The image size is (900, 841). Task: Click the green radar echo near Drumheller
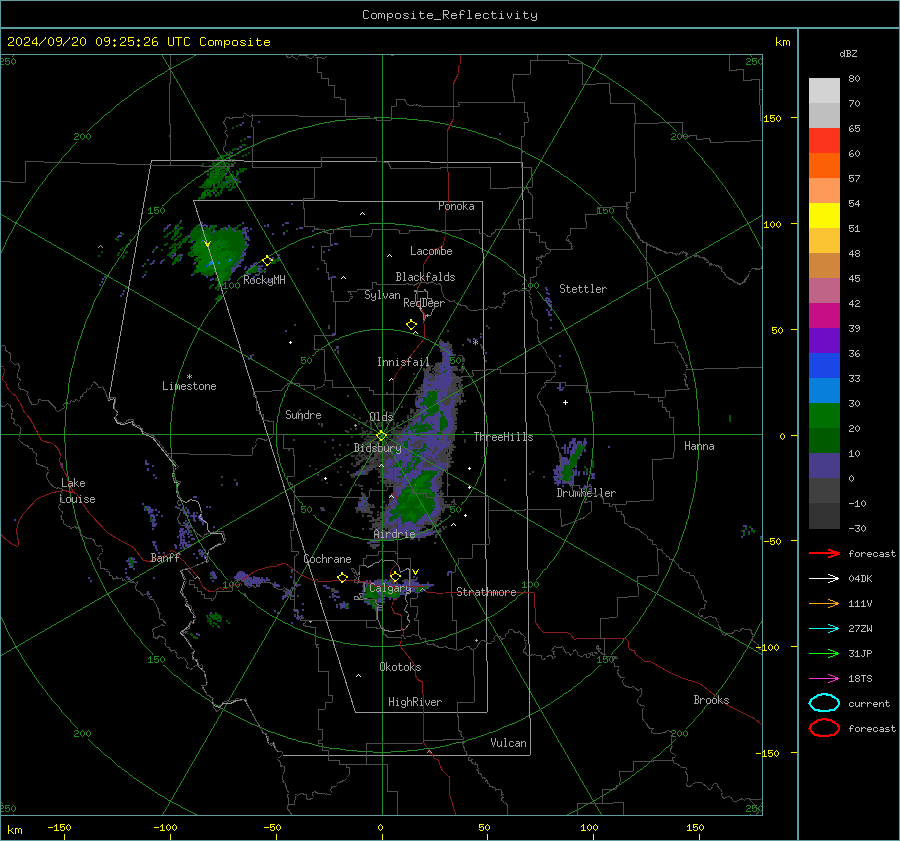tap(572, 462)
